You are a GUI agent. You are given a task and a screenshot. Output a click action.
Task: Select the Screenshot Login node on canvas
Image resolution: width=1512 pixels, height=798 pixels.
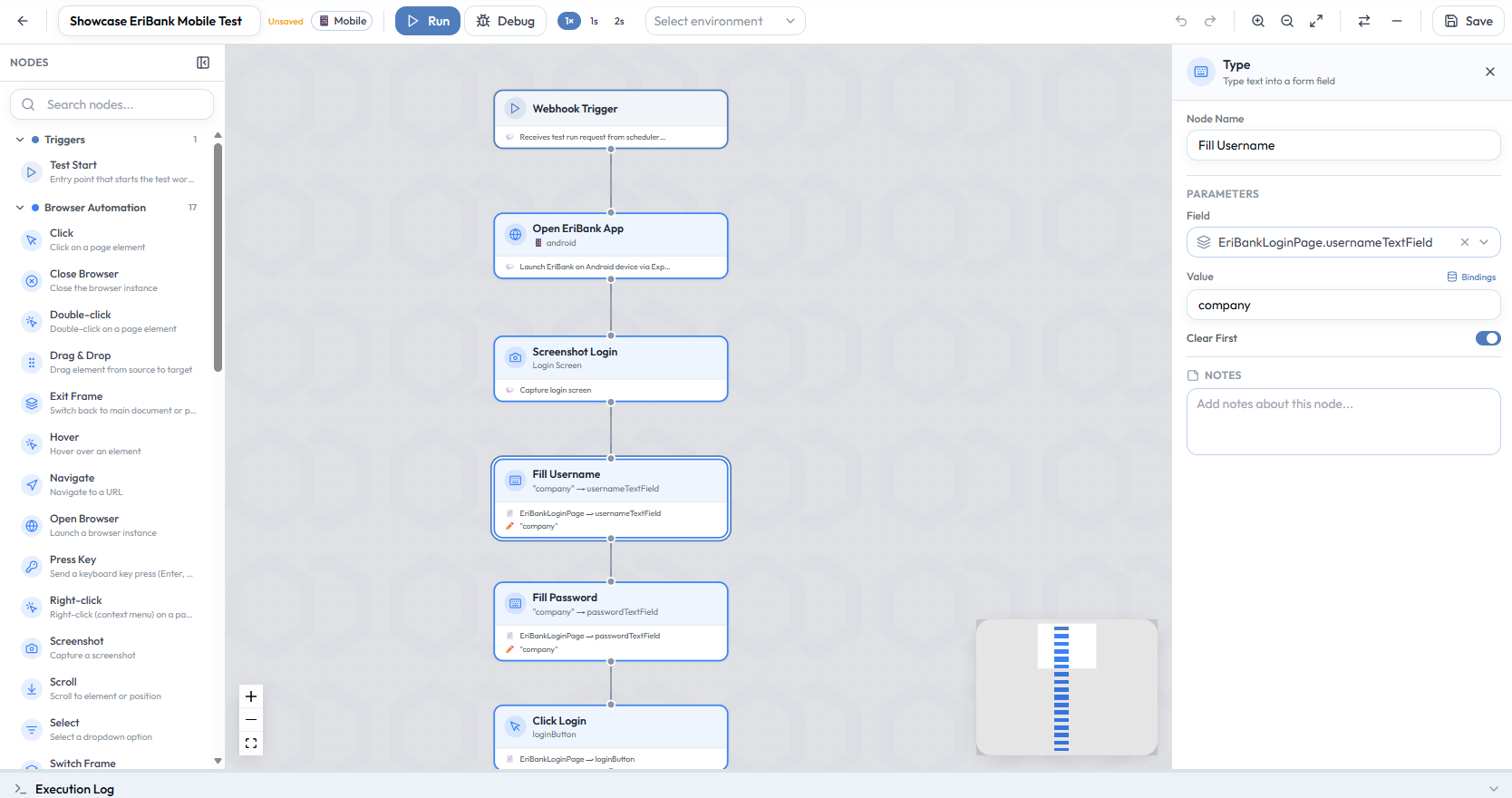coord(611,369)
